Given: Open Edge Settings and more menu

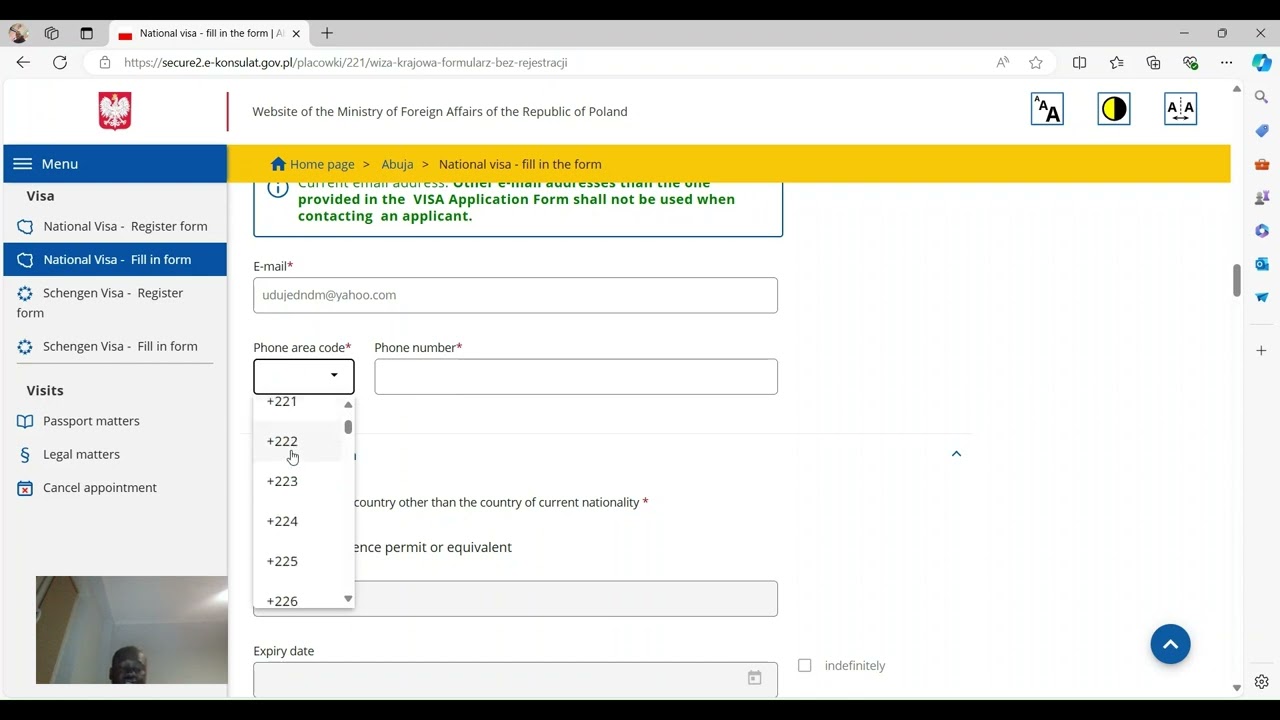Looking at the screenshot, I should click(x=1227, y=62).
